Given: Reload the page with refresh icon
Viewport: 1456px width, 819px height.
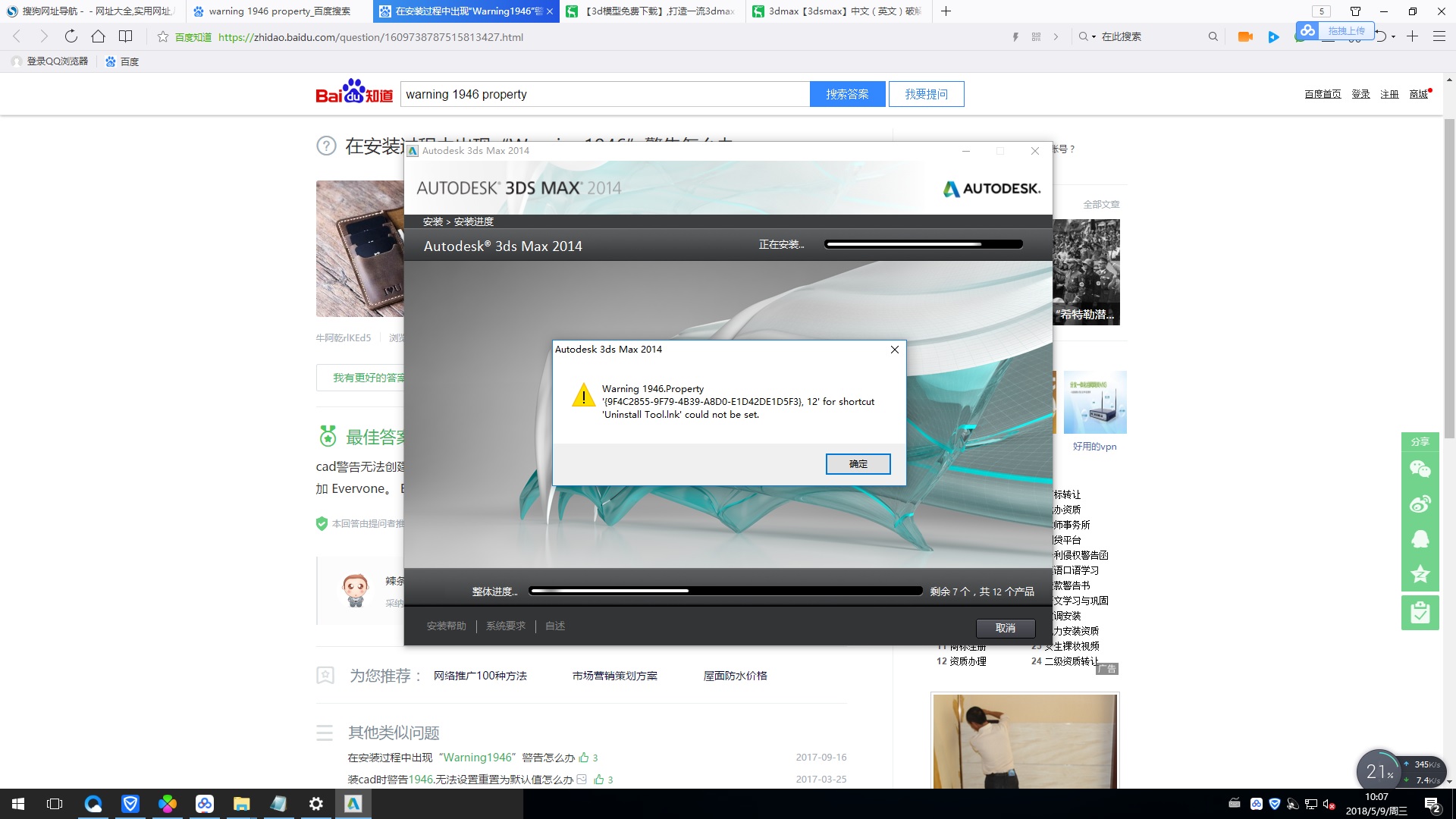Looking at the screenshot, I should click(71, 36).
